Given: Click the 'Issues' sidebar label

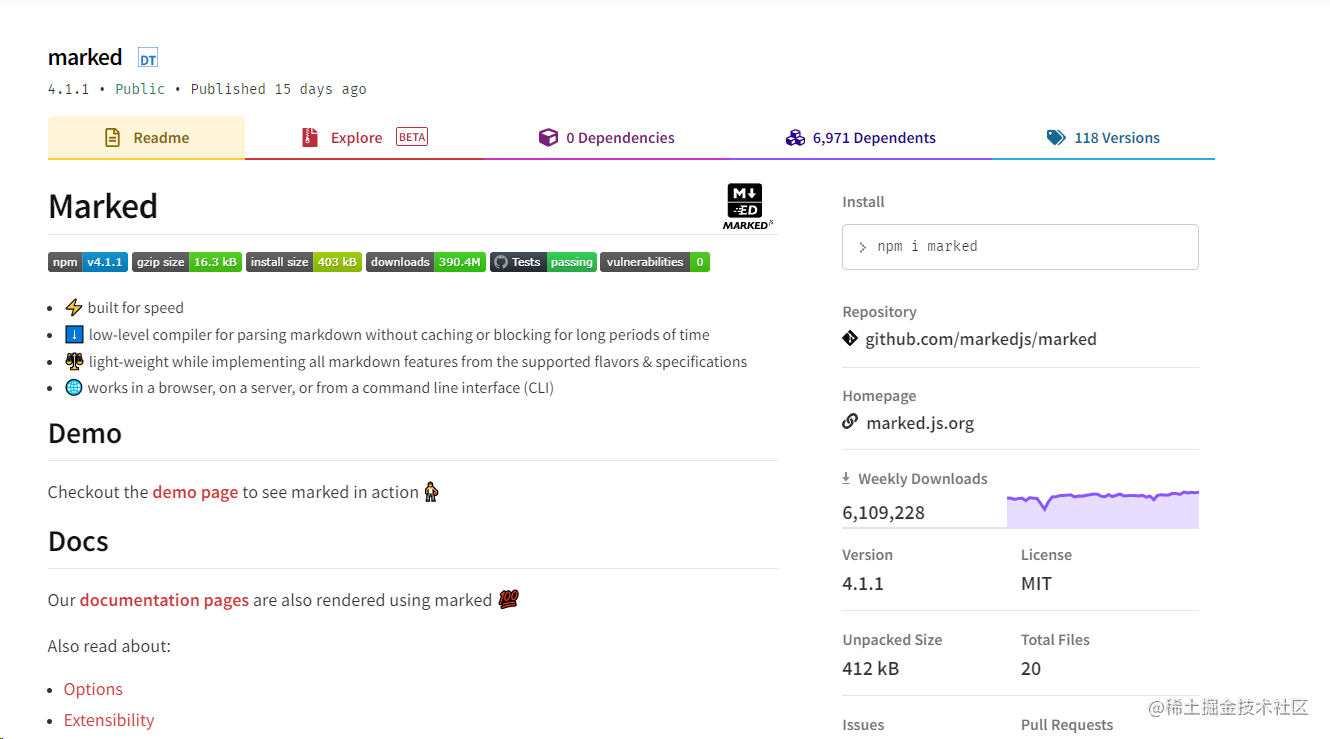Looking at the screenshot, I should (863, 725).
